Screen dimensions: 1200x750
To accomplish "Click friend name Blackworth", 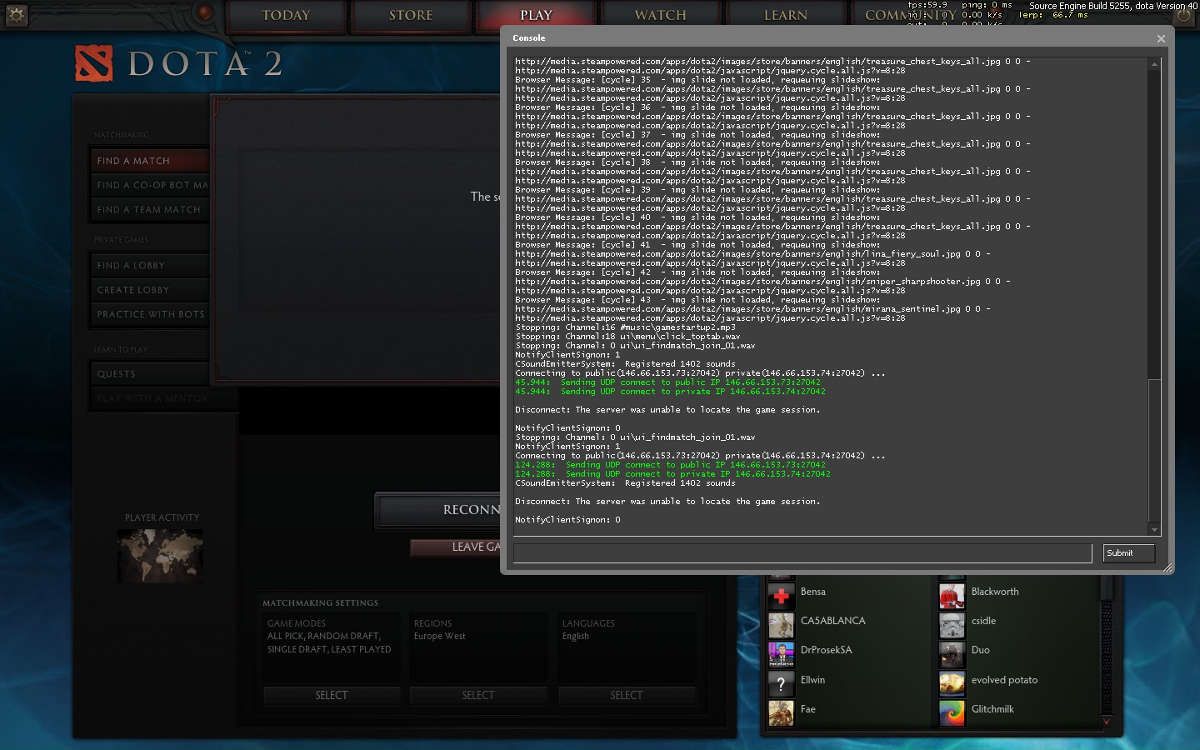I will (995, 592).
